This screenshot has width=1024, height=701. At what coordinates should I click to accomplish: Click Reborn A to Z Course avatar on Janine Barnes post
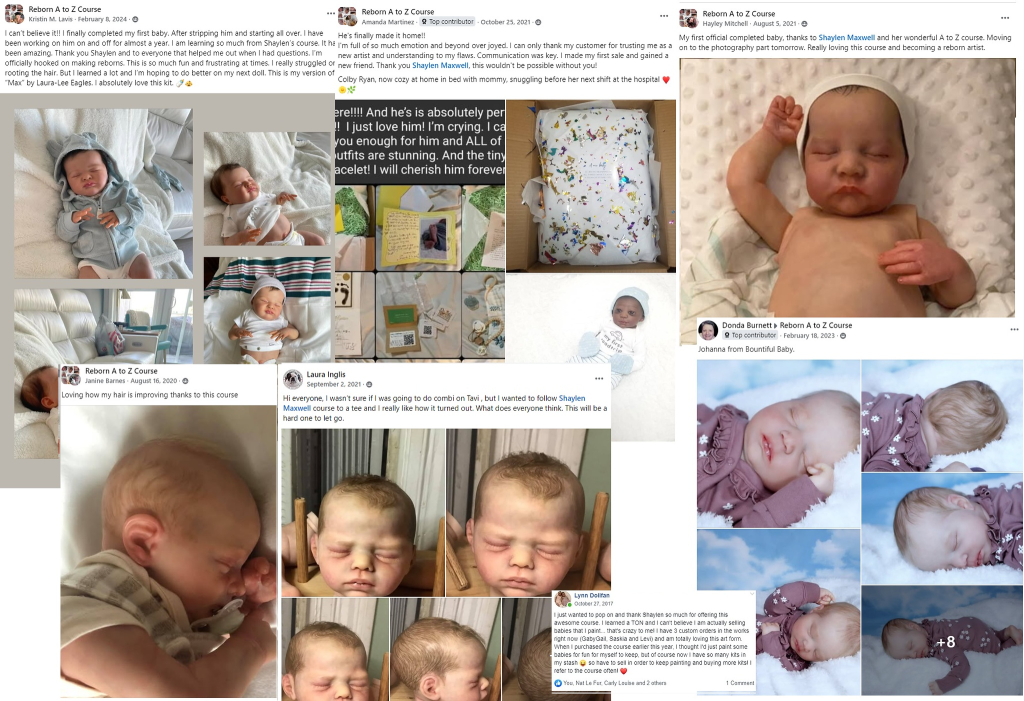[71, 375]
